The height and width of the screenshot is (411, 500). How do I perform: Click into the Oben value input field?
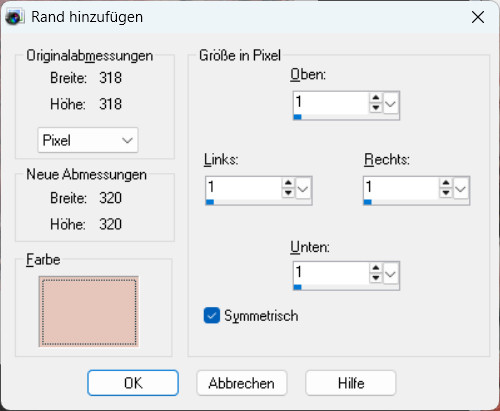point(331,102)
